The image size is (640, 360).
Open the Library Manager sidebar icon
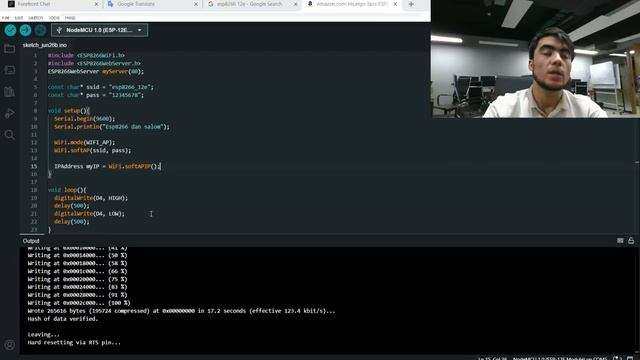[9, 92]
